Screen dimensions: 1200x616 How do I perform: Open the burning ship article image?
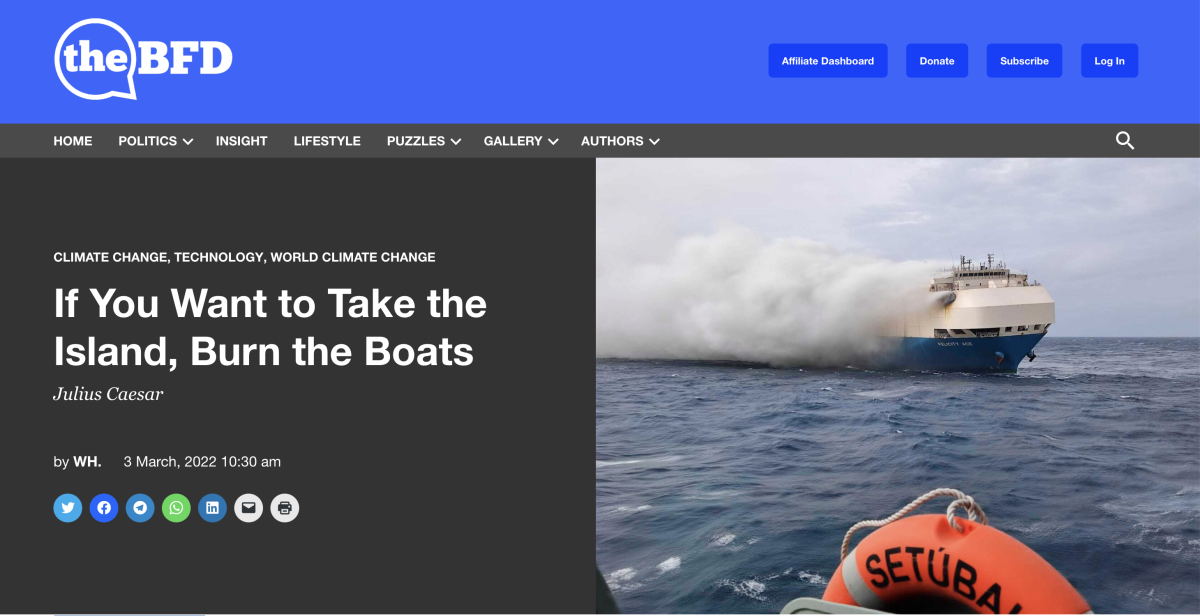click(x=898, y=386)
